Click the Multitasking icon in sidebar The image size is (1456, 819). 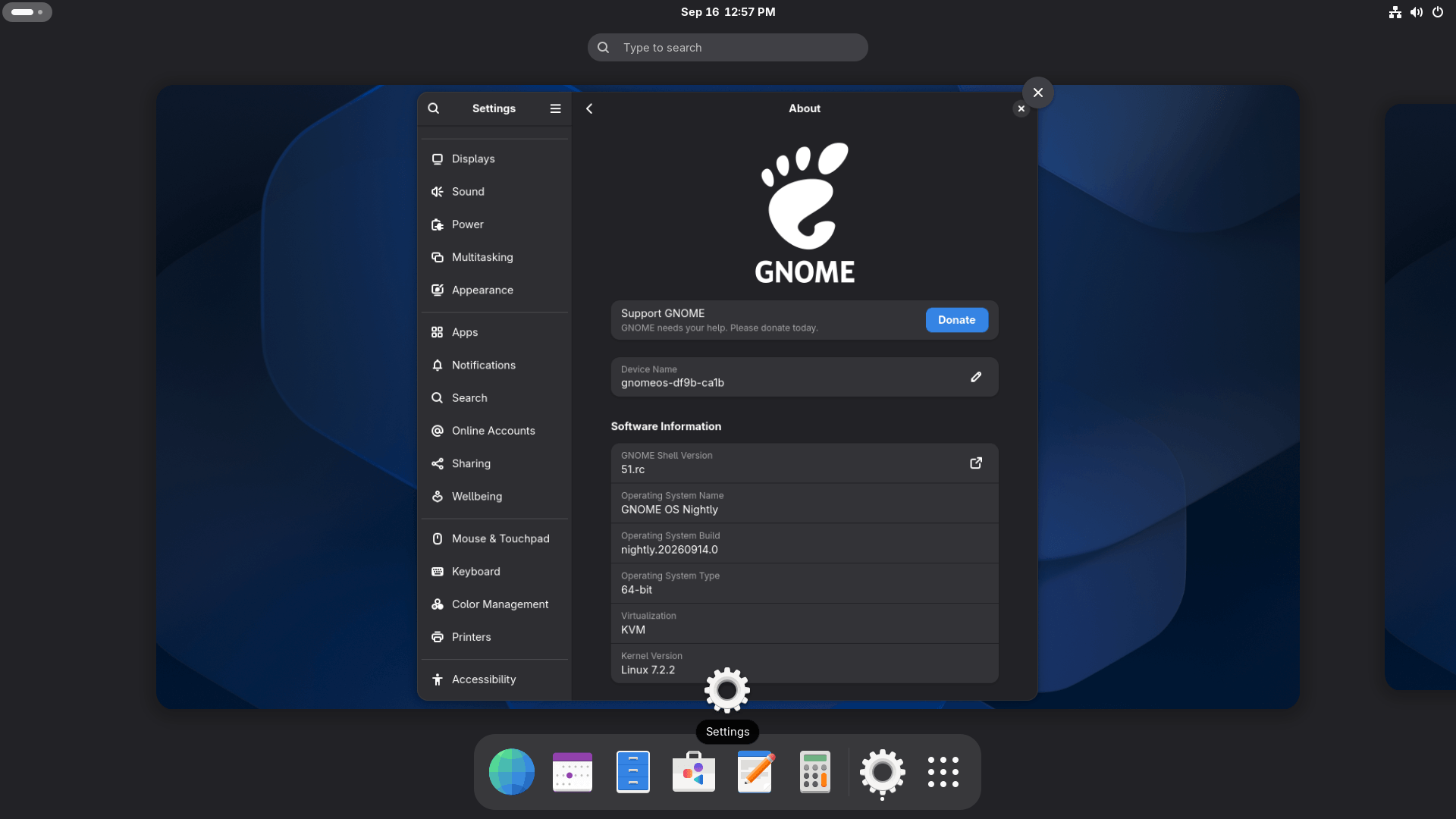pyautogui.click(x=438, y=257)
